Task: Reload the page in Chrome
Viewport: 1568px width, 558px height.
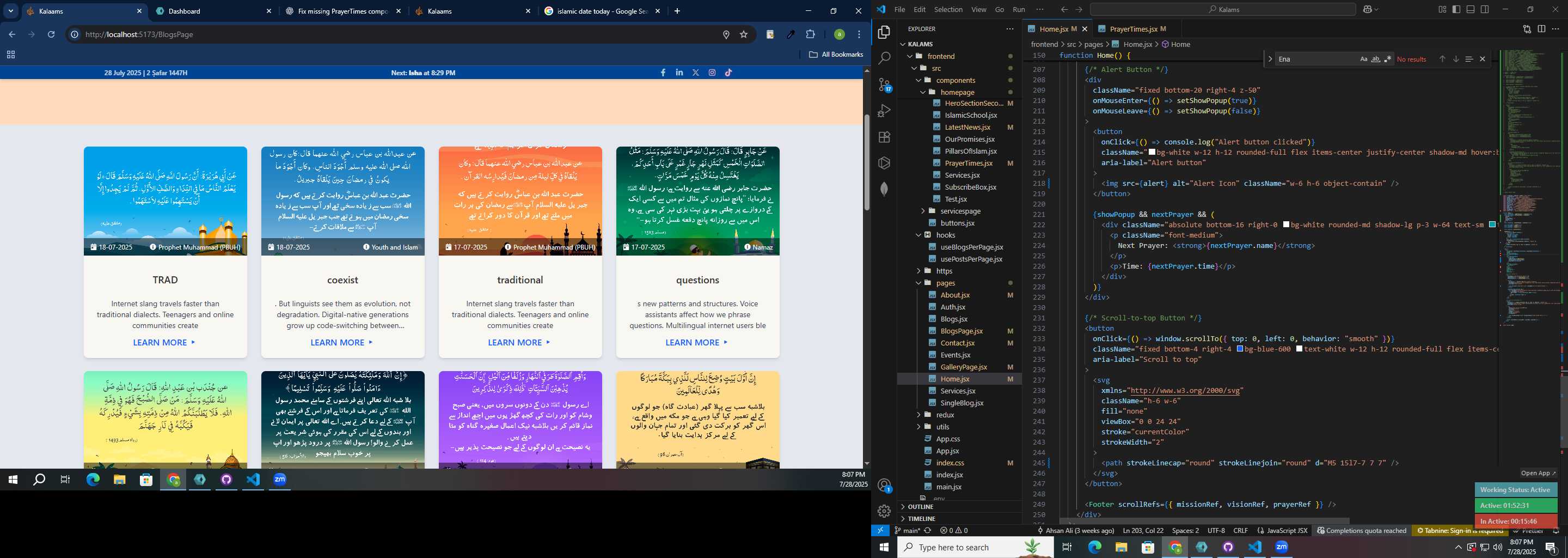Action: [51, 35]
